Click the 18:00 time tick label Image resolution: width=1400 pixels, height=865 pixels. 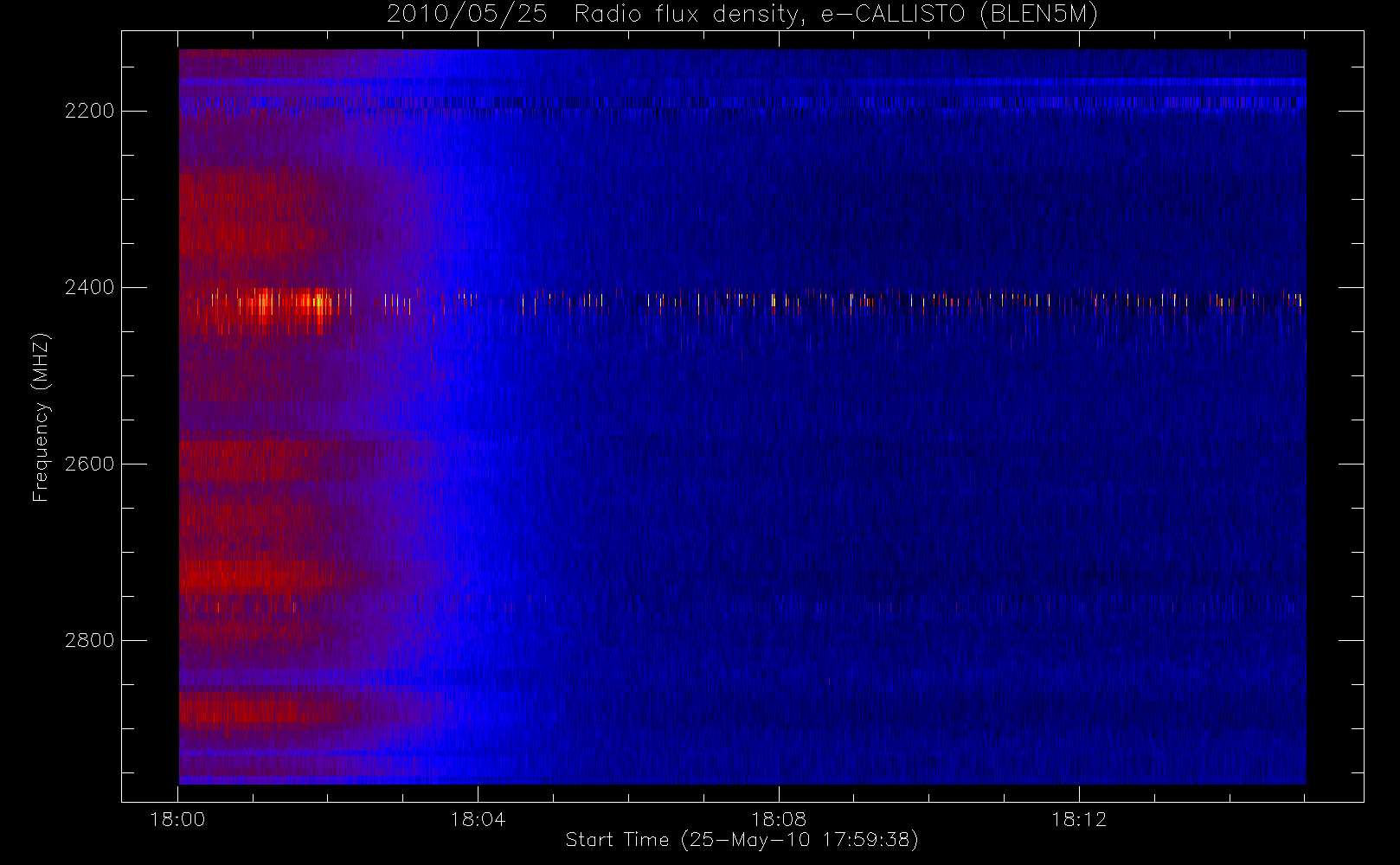[x=177, y=819]
